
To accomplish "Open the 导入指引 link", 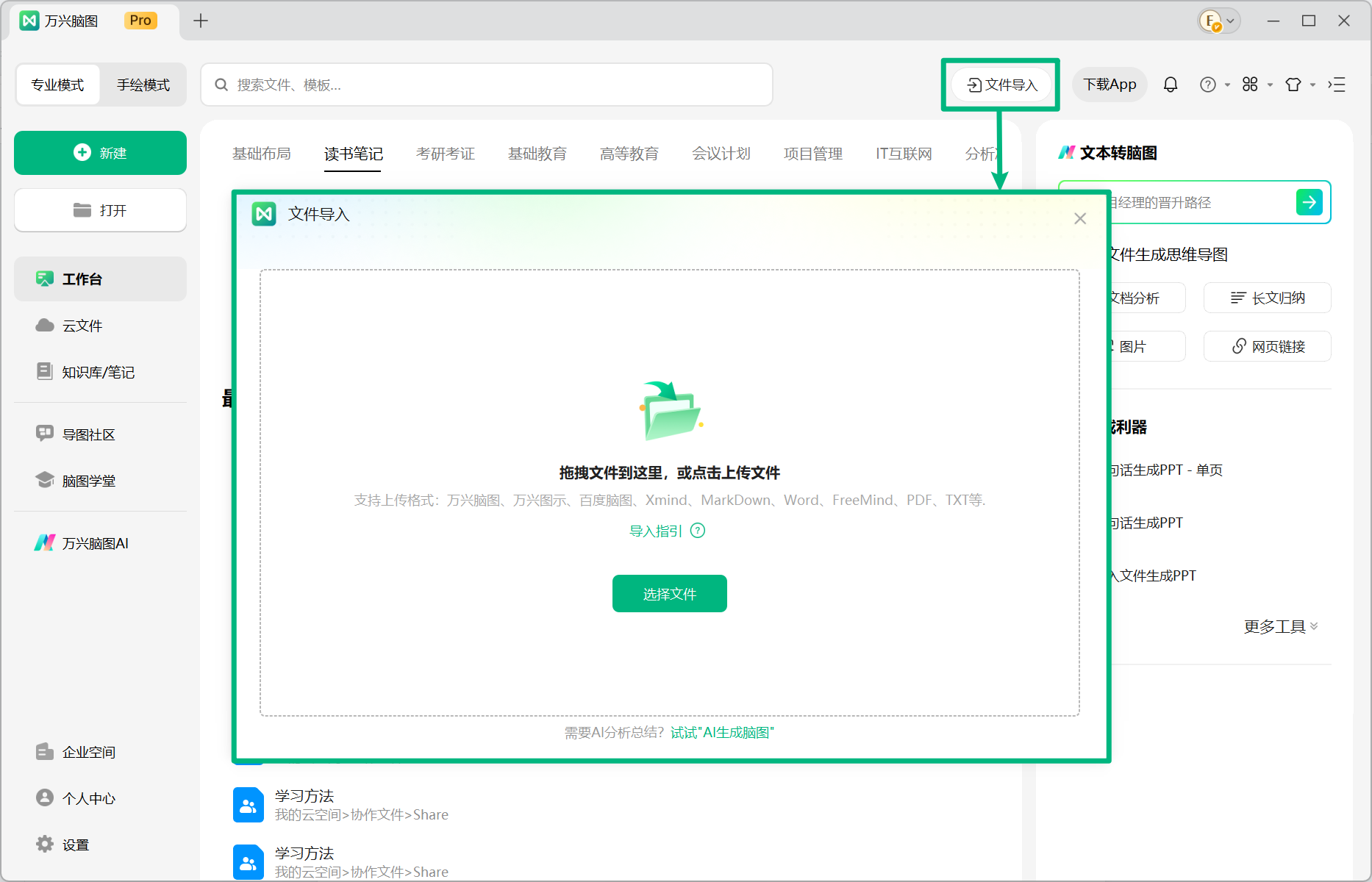I will click(x=656, y=531).
